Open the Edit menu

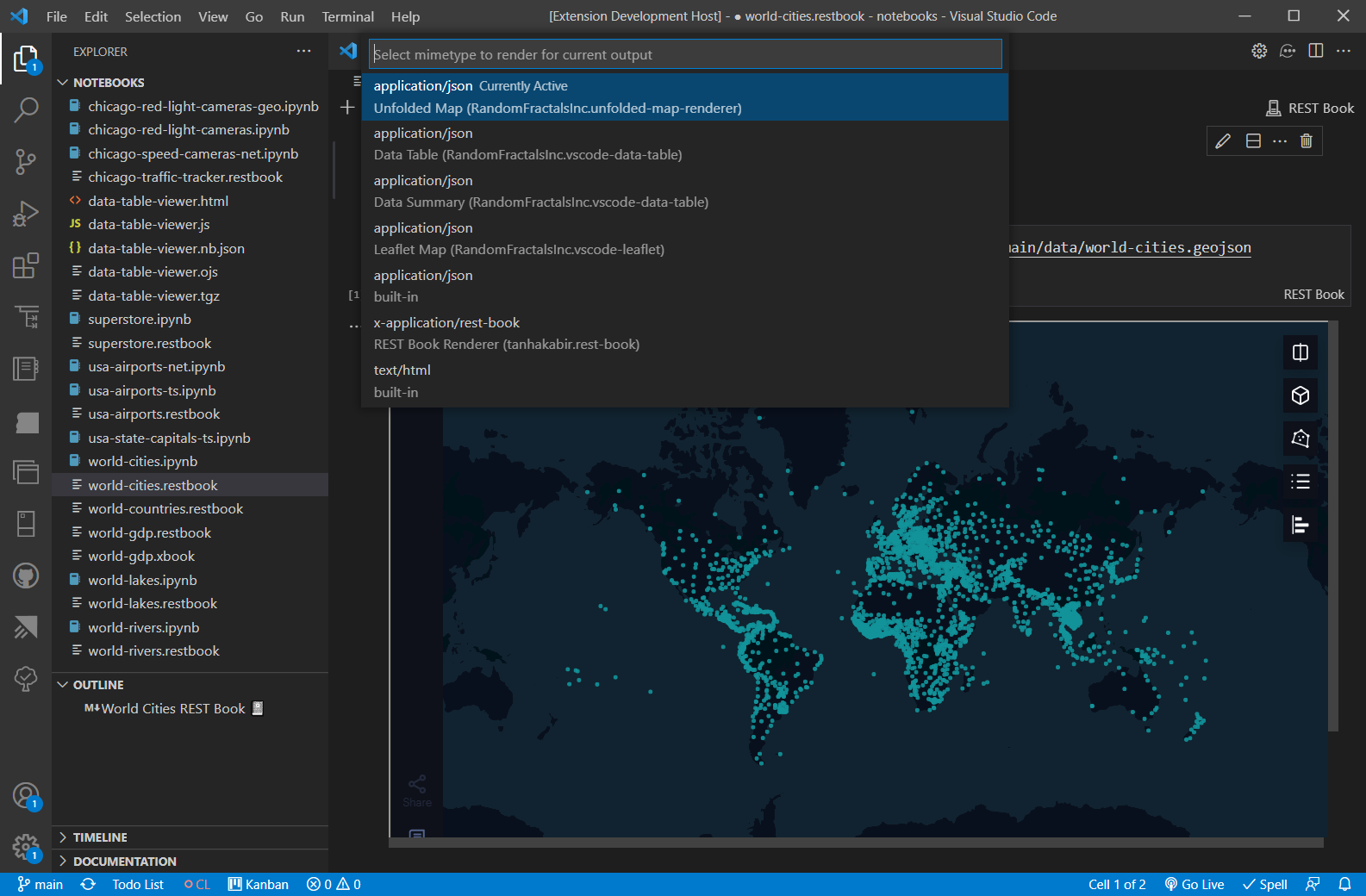click(97, 16)
